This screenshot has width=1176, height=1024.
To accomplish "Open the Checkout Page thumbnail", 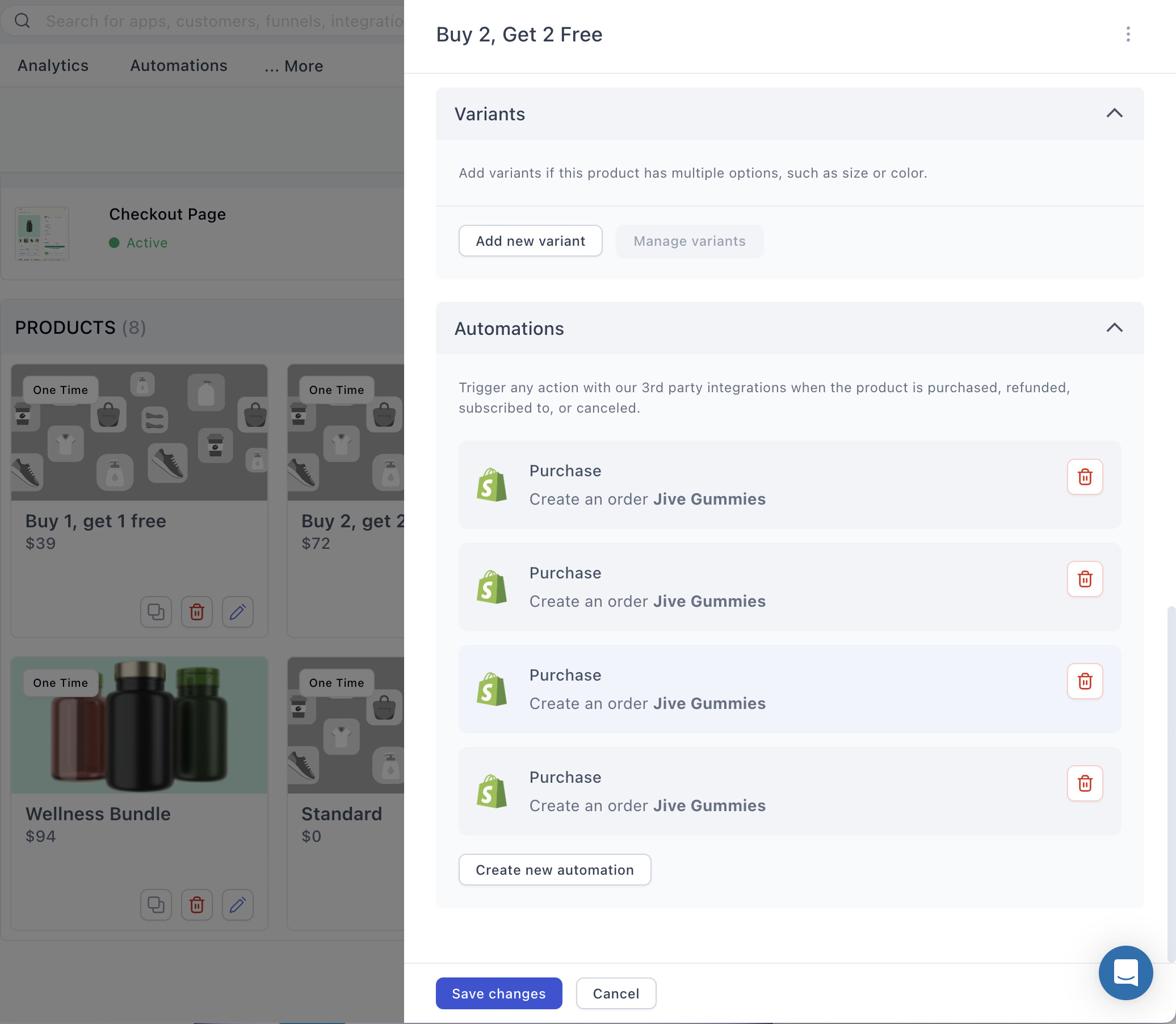I will pyautogui.click(x=41, y=234).
